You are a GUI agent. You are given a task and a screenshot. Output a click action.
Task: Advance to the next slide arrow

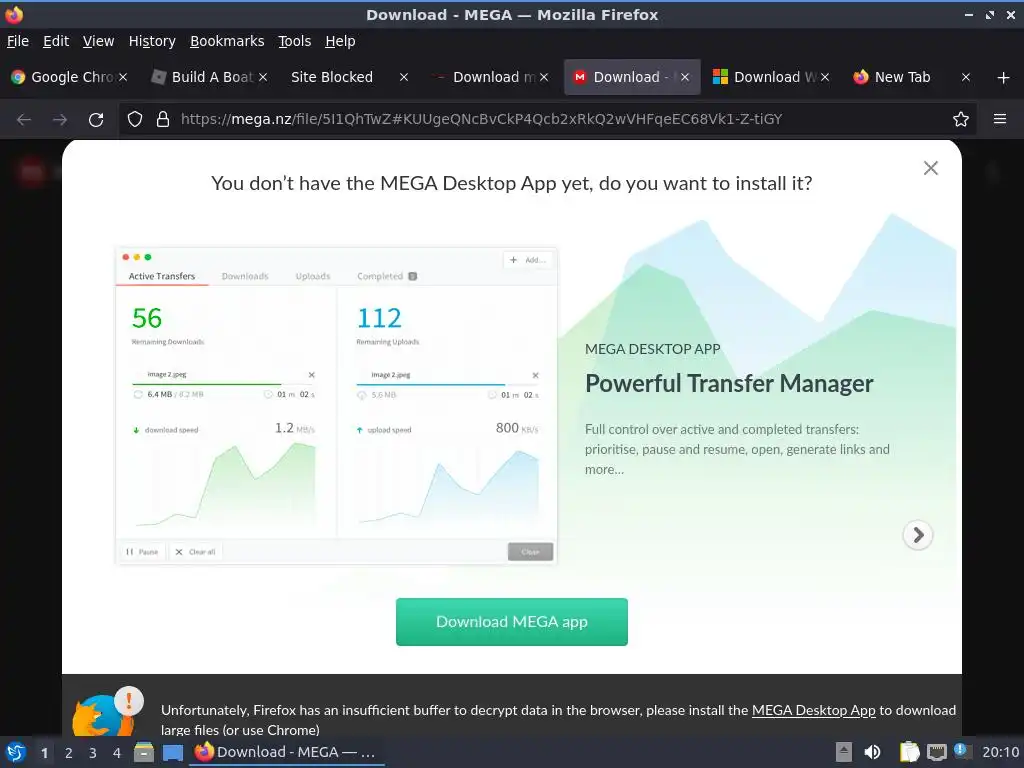[918, 535]
